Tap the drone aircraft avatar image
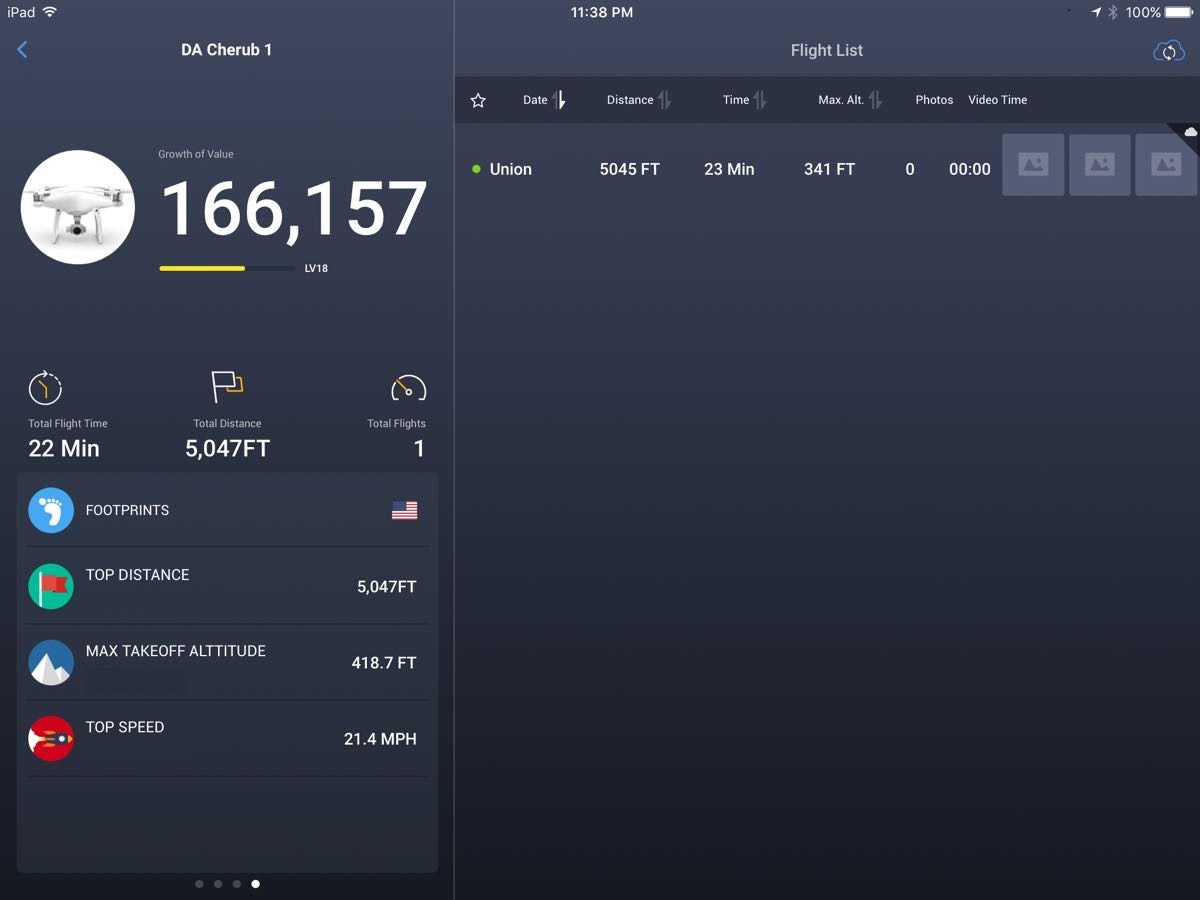This screenshot has height=900, width=1200. 78,207
